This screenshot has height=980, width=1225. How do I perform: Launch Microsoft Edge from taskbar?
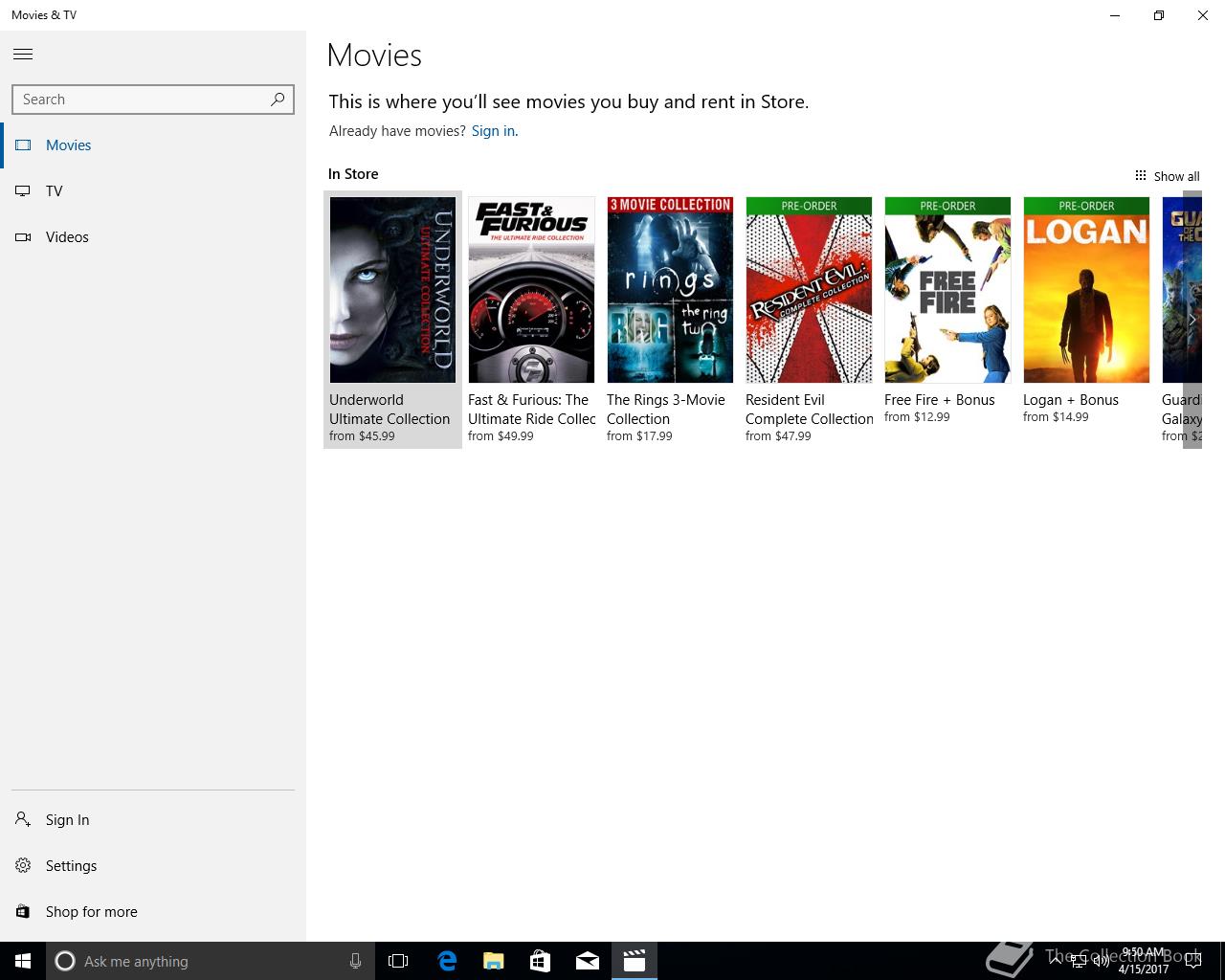[x=447, y=961]
